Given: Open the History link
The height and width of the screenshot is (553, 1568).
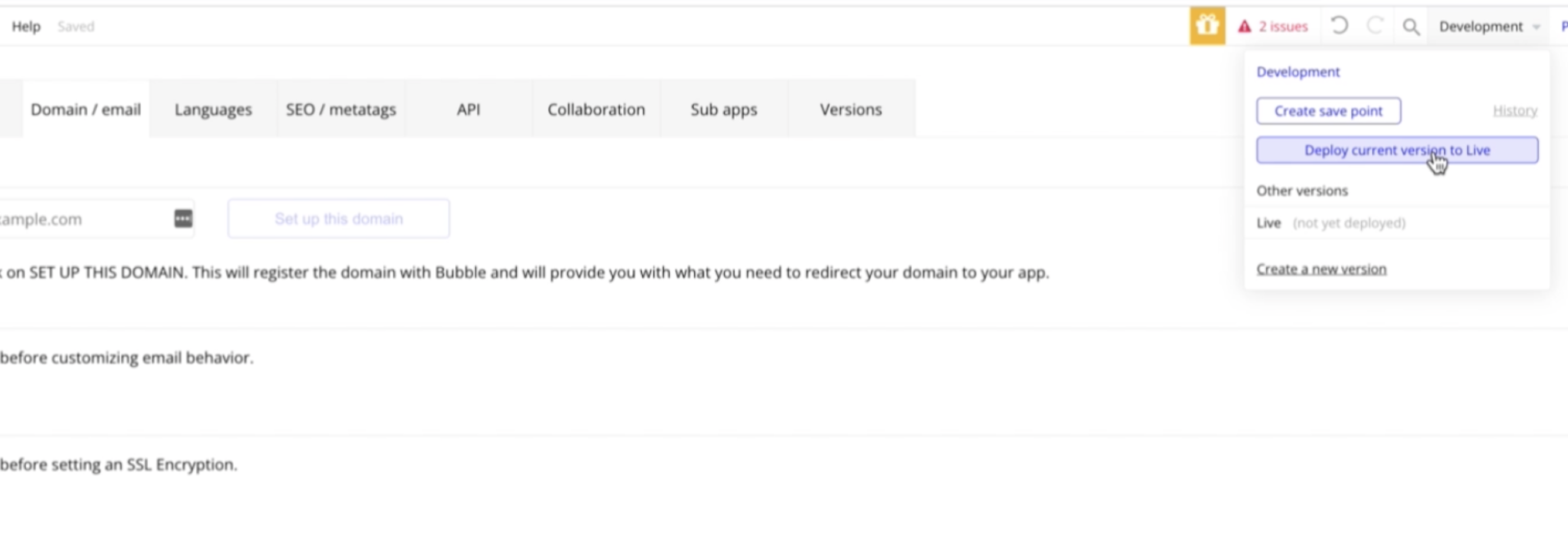Looking at the screenshot, I should coord(1515,111).
